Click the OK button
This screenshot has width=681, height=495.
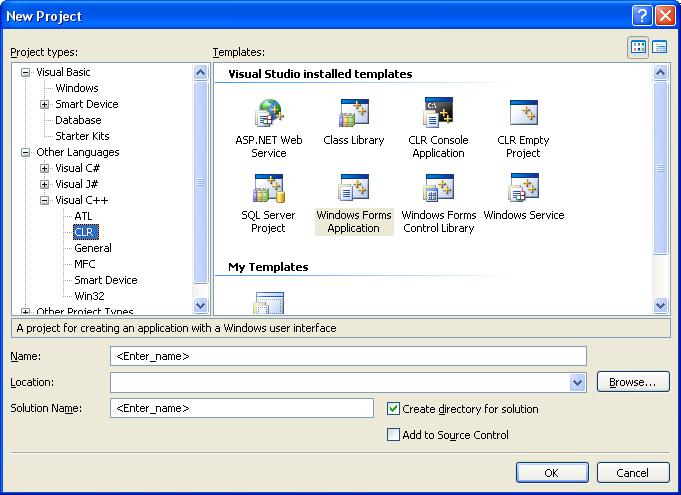point(552,472)
